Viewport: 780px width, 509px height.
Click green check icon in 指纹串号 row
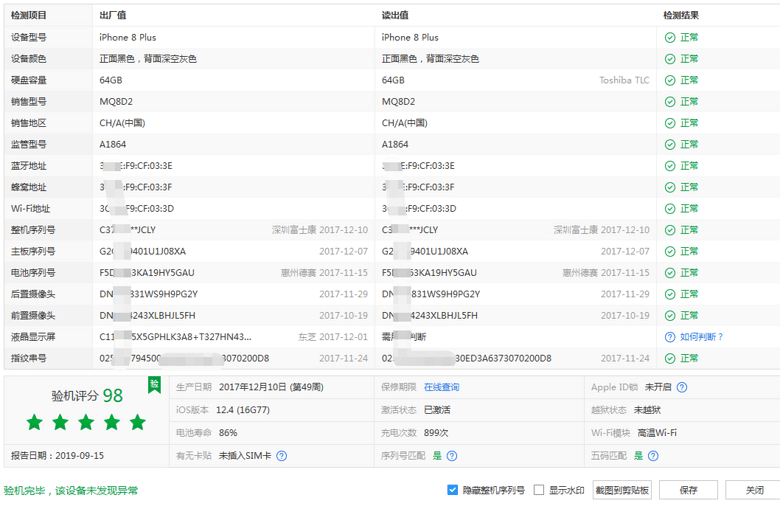click(x=670, y=358)
